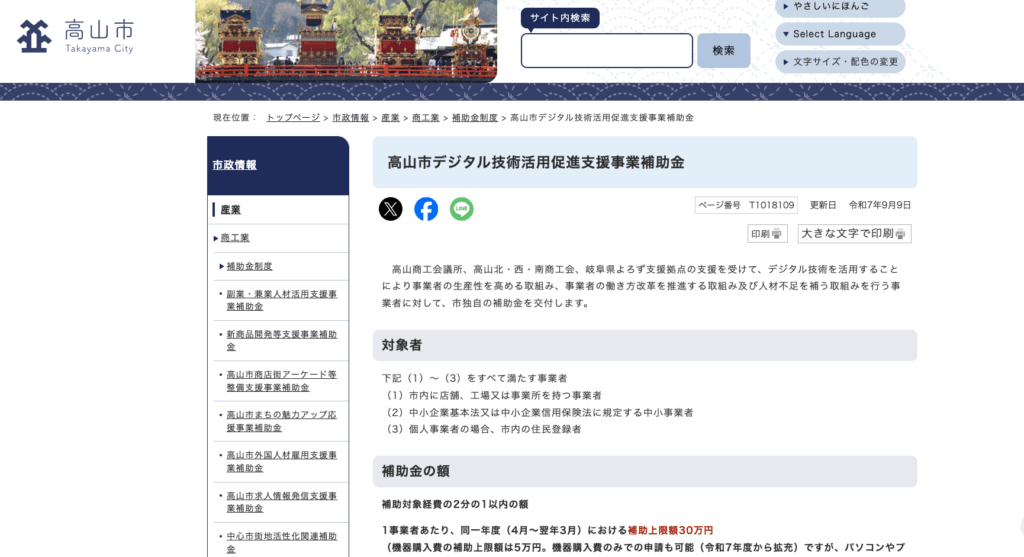Open 市政情報 breadcrumb link
This screenshot has height=557, width=1024.
(x=350, y=118)
